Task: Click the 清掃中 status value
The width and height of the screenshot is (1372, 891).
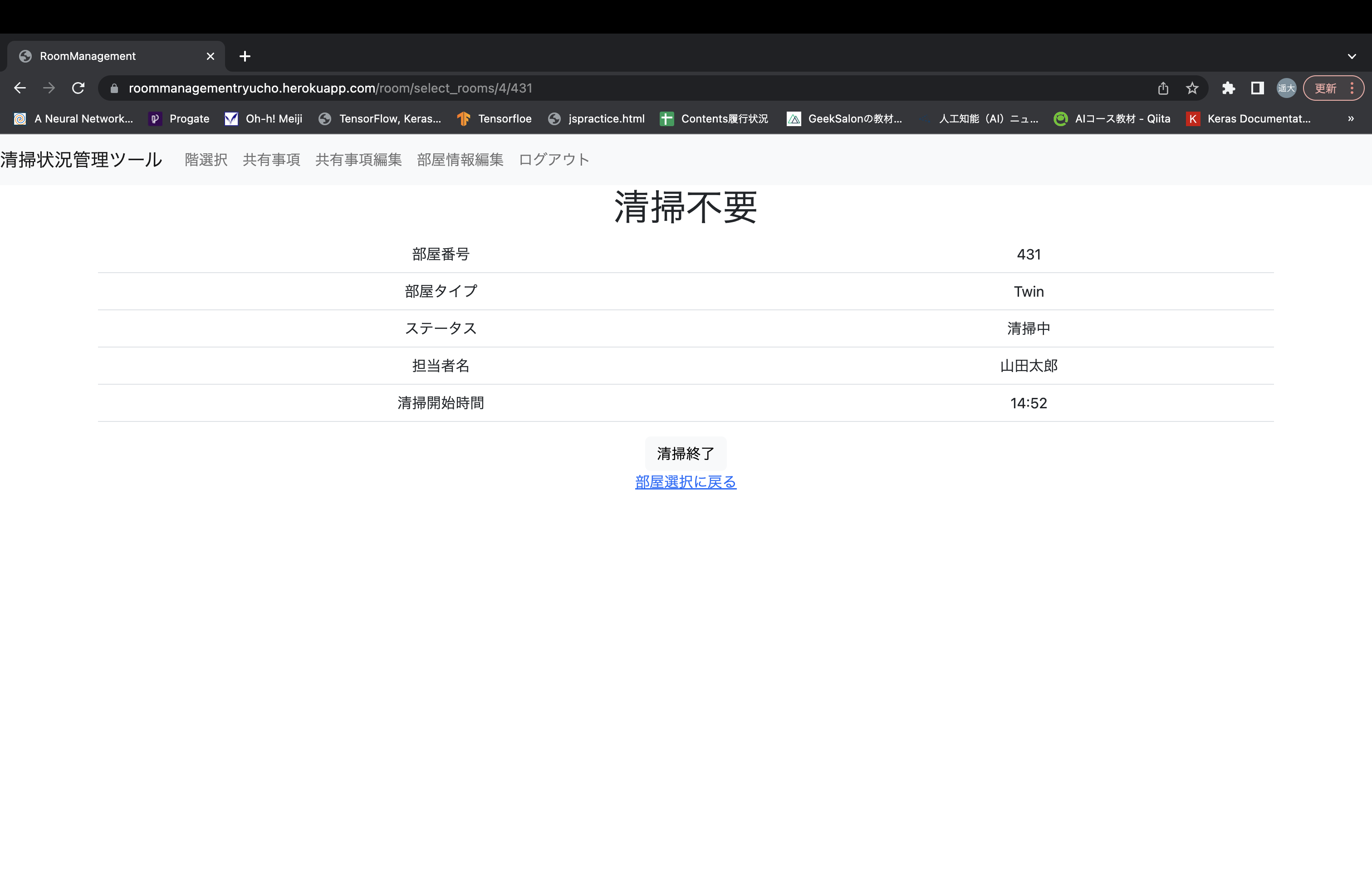Action: click(1029, 328)
